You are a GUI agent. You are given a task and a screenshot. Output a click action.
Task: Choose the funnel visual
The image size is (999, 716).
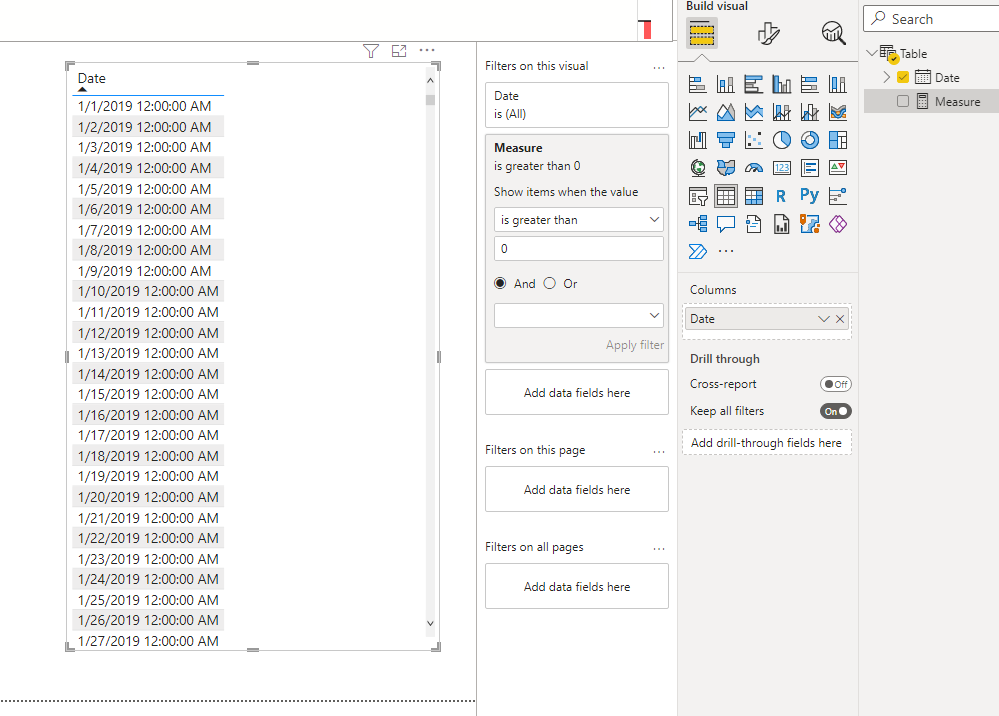click(x=726, y=140)
